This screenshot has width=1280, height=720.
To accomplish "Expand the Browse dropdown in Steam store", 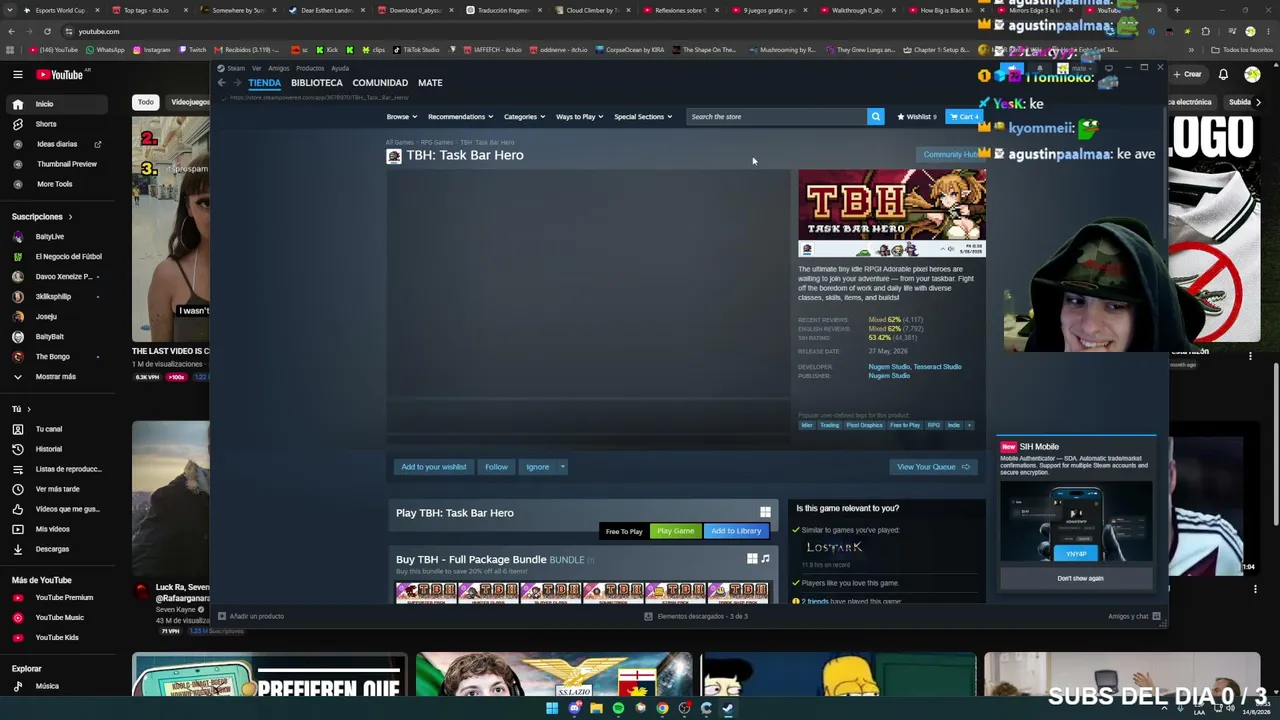I will [401, 117].
